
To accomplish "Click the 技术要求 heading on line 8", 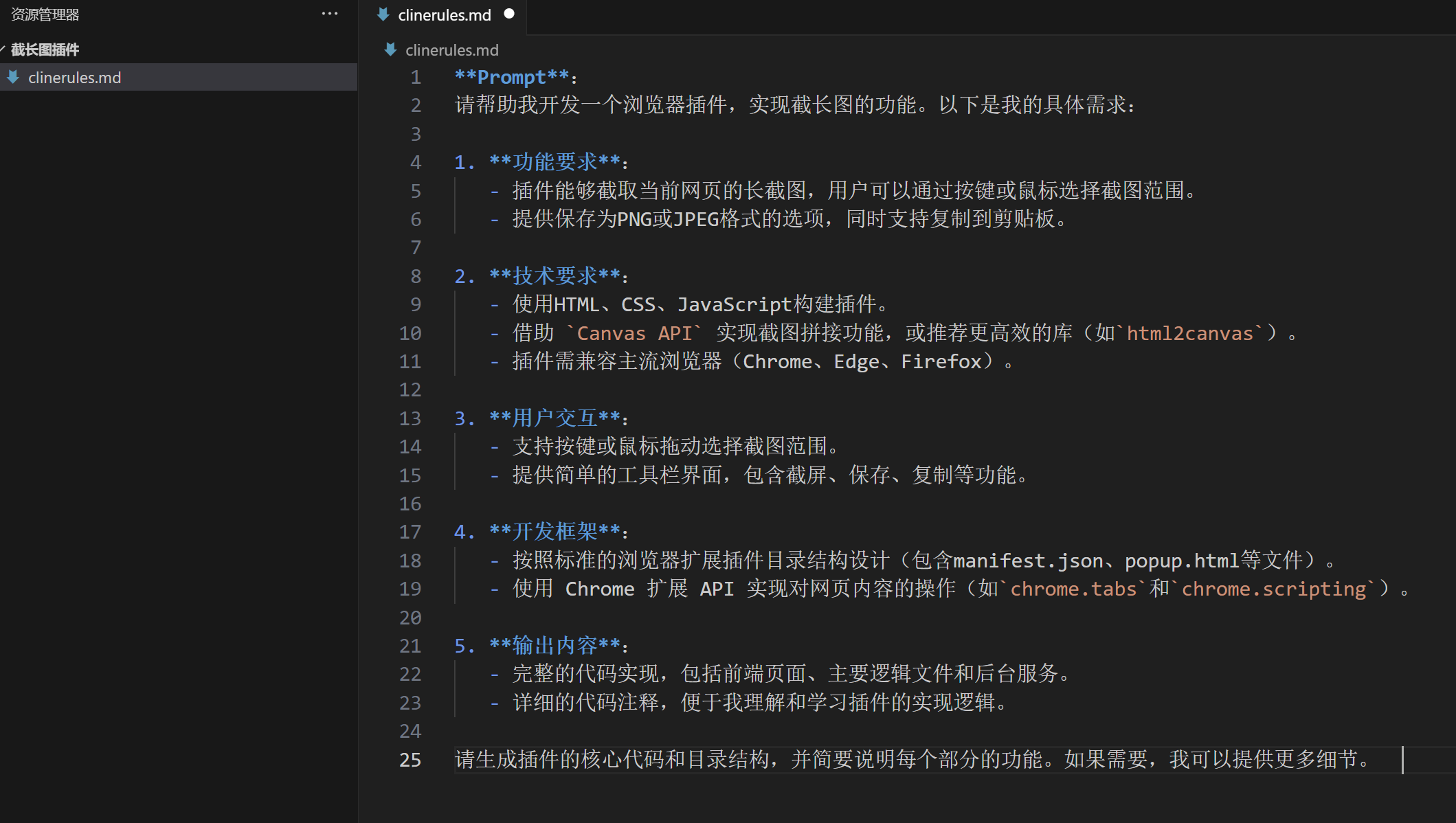I will pos(555,276).
